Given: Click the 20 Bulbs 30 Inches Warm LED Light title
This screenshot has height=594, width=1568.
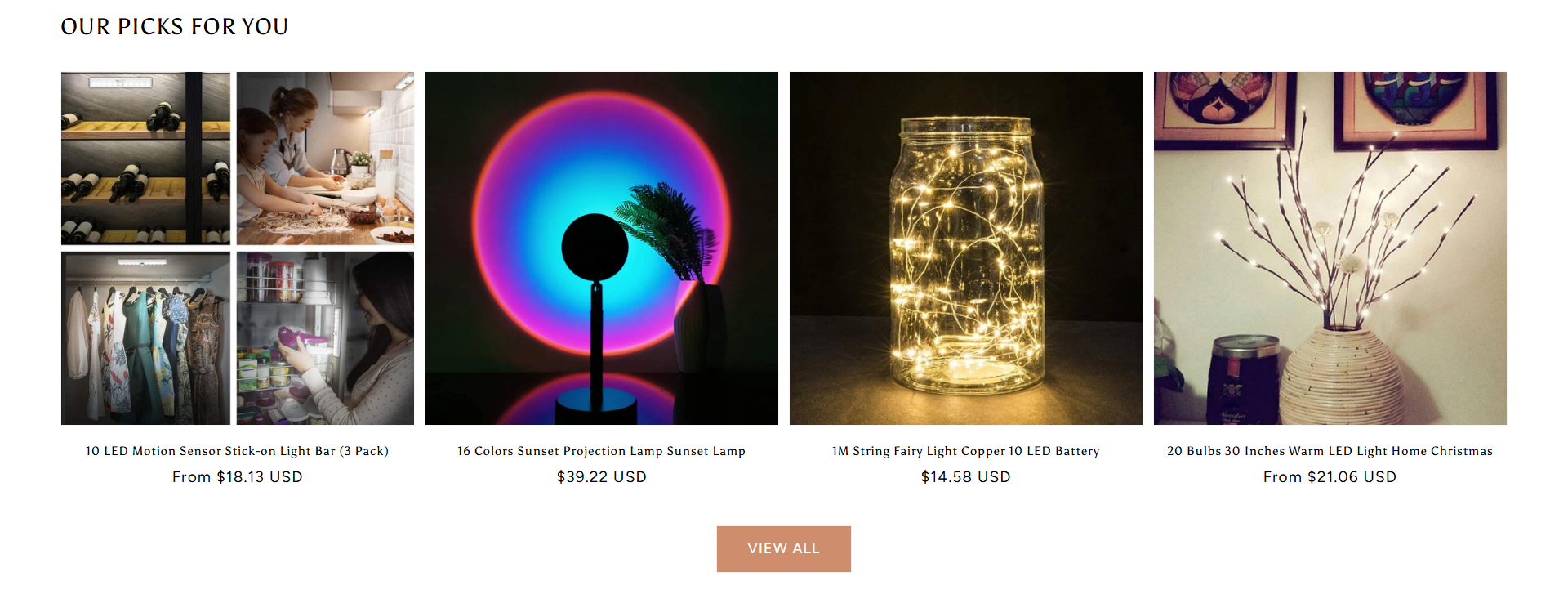Looking at the screenshot, I should 1330,451.
